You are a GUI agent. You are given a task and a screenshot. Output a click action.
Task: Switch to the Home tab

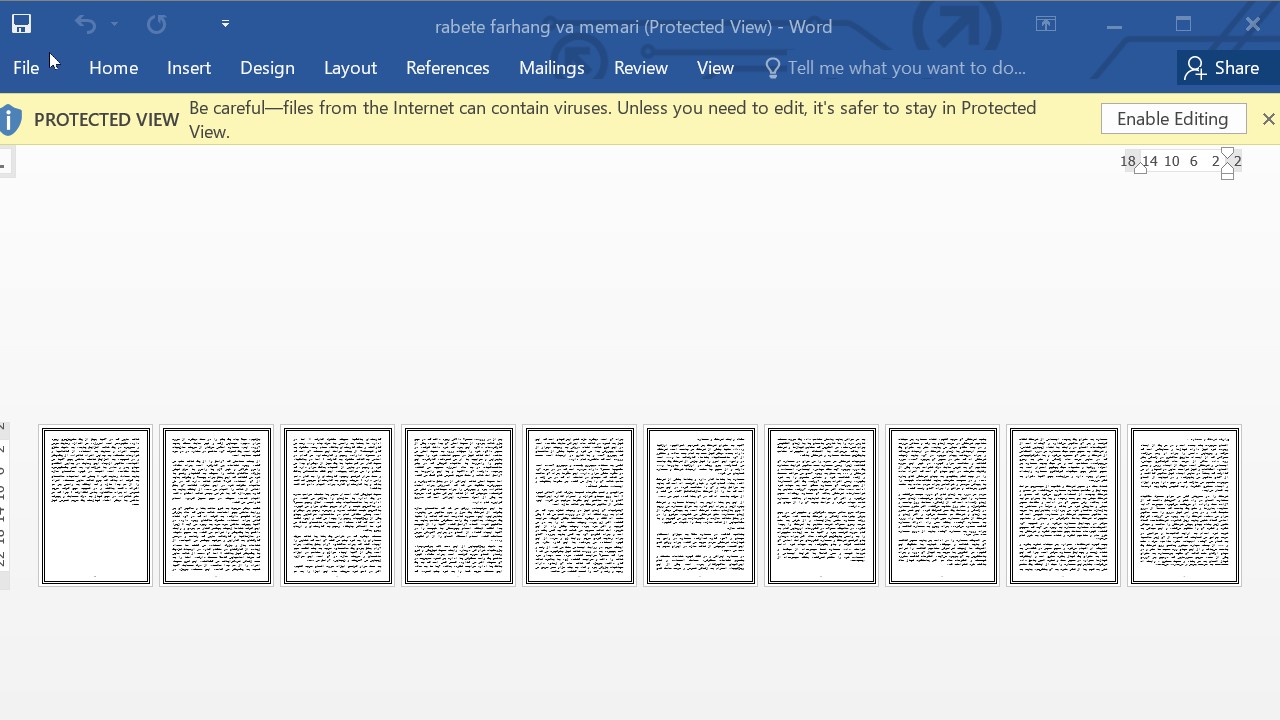coord(113,68)
